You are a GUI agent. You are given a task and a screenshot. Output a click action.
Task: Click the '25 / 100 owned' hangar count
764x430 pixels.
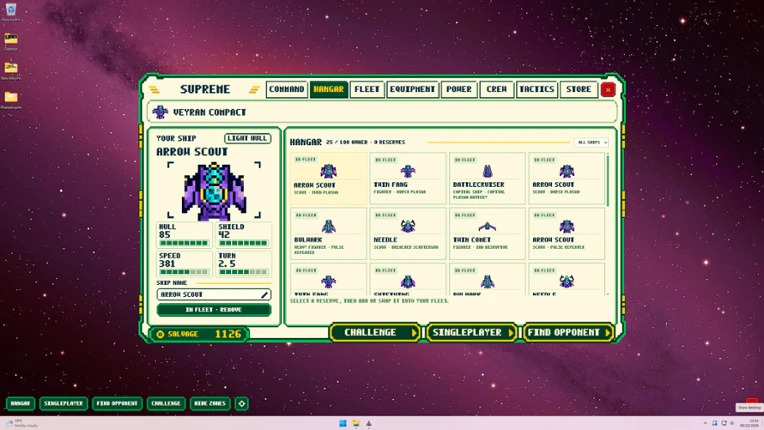coord(347,142)
